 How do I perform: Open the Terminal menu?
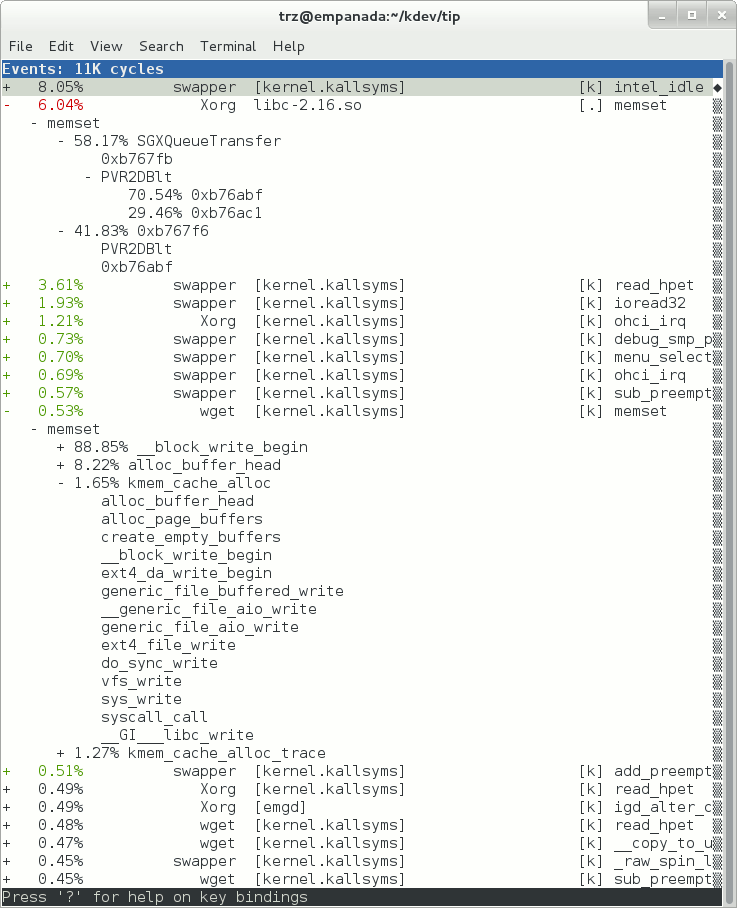click(228, 46)
